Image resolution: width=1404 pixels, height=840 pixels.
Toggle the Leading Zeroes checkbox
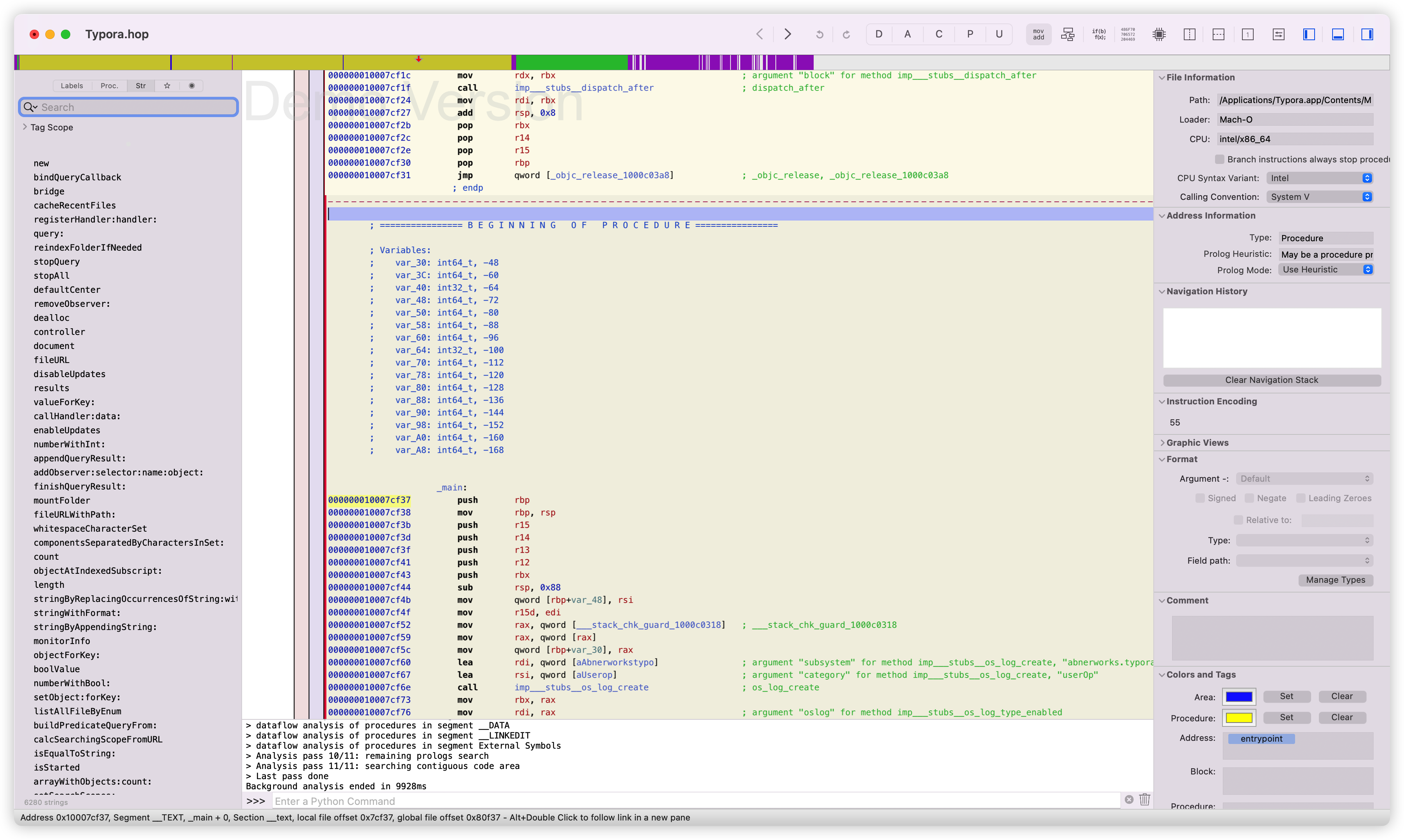1301,498
